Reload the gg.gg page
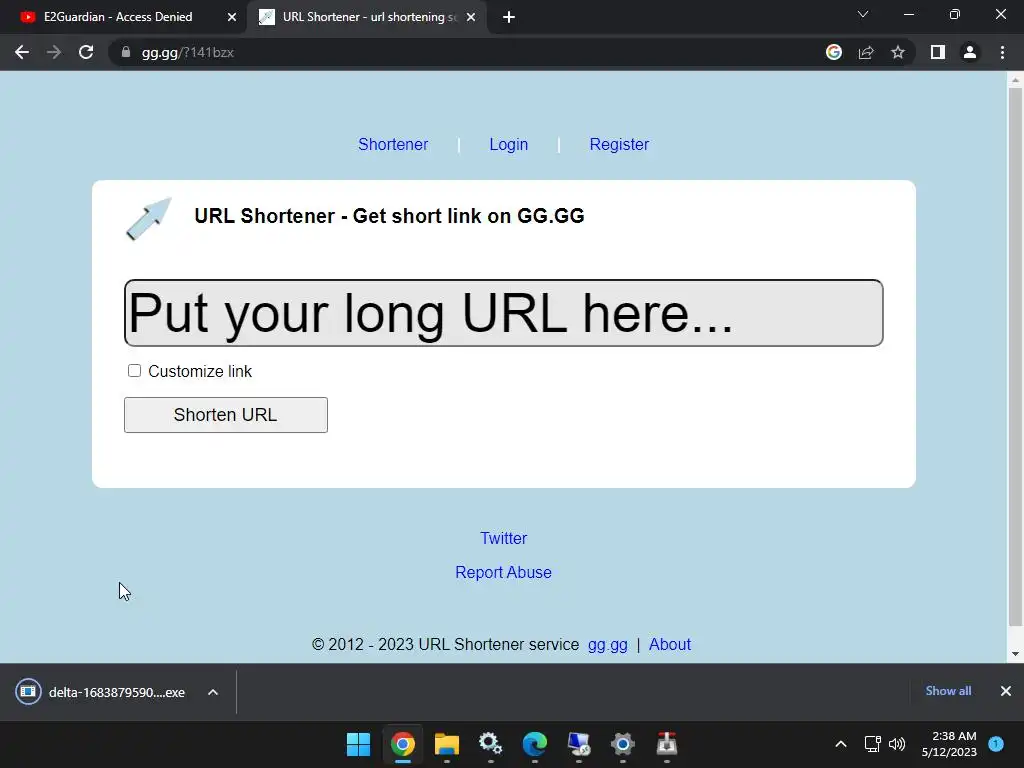 point(86,52)
